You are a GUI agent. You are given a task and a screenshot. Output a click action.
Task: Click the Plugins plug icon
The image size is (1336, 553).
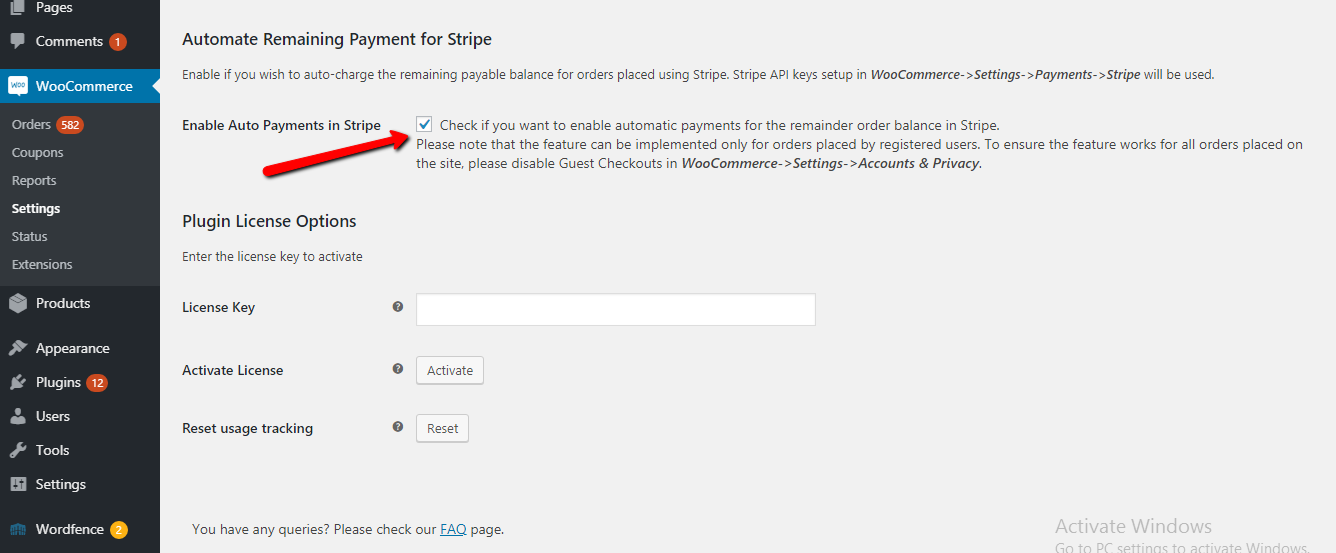[x=18, y=382]
